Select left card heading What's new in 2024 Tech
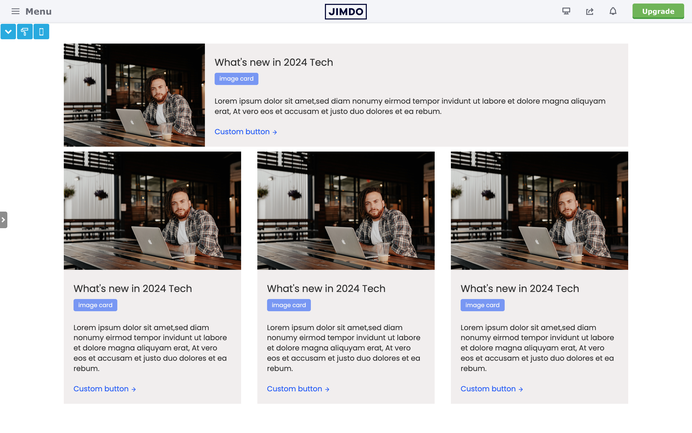 (x=133, y=289)
